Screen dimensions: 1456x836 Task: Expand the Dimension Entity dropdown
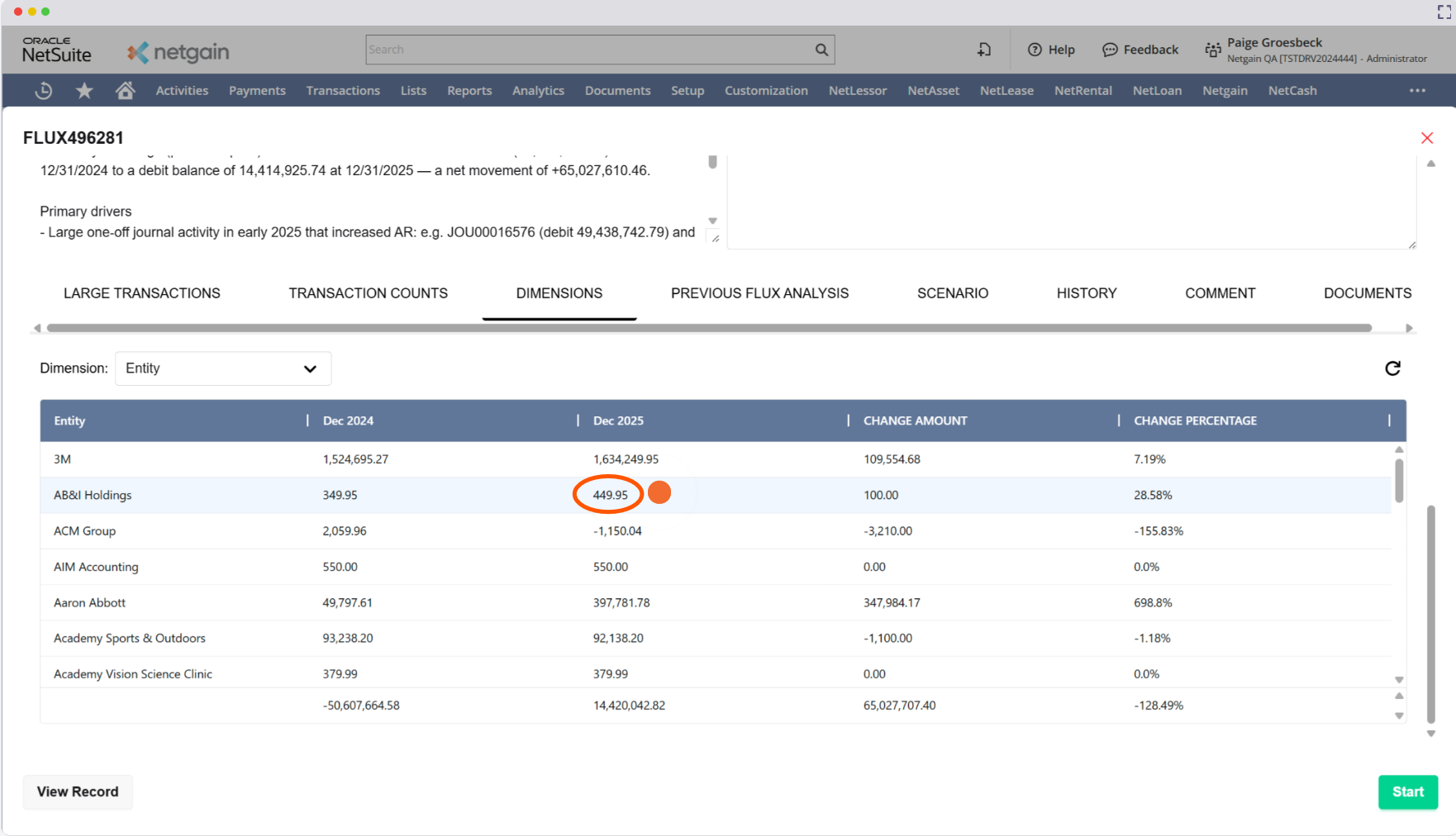click(x=222, y=368)
